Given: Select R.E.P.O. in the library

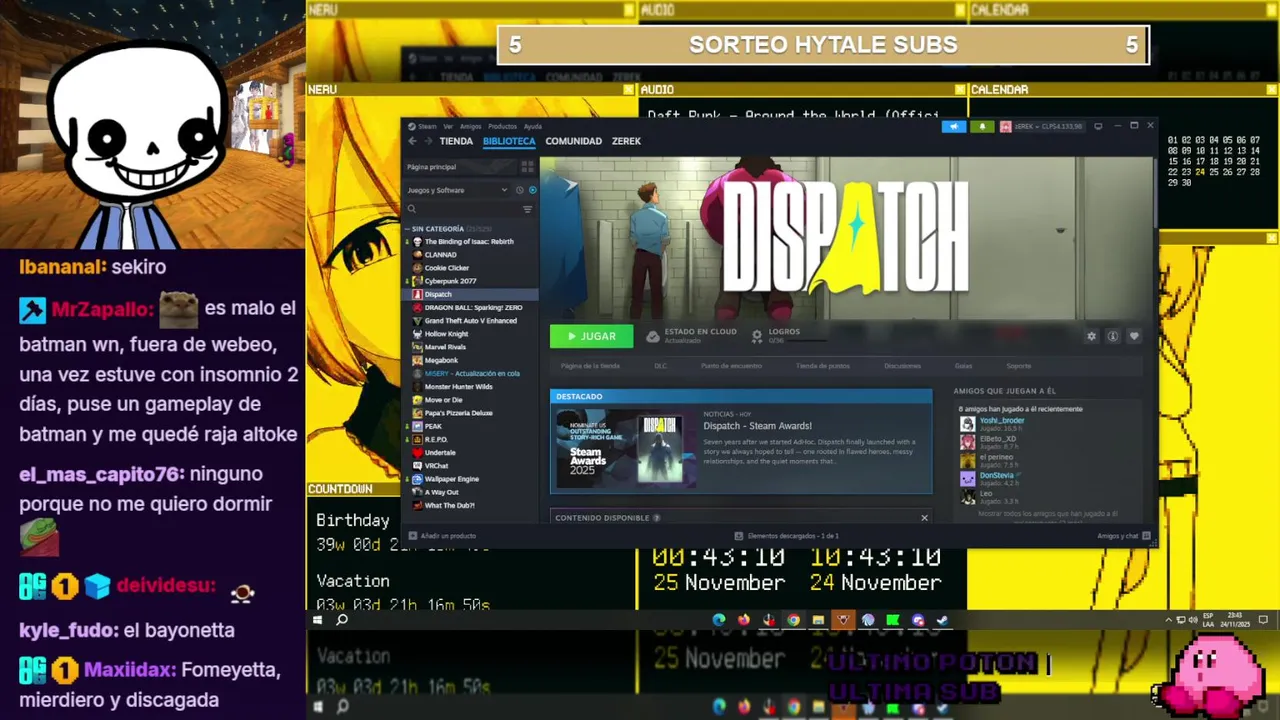Looking at the screenshot, I should (436, 439).
